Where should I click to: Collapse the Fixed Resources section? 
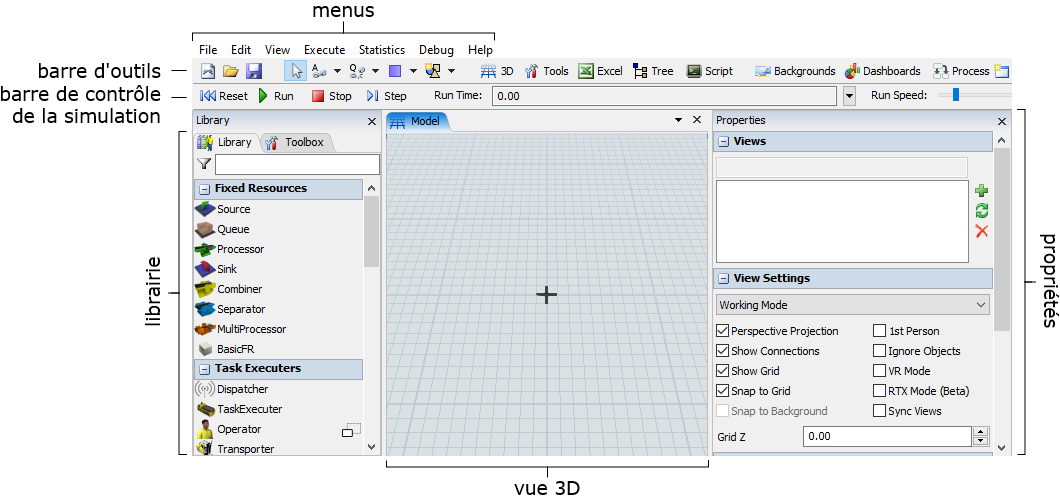tap(204, 189)
